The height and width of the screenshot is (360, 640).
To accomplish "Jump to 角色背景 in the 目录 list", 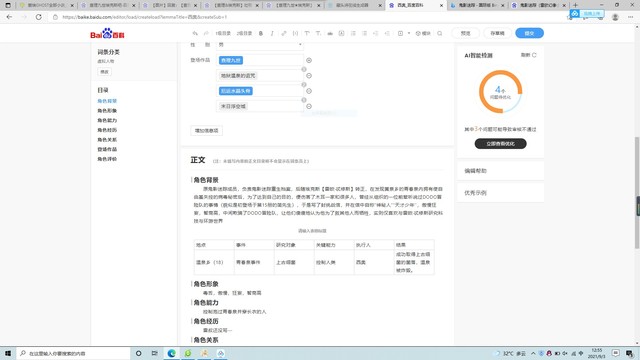I will point(107,101).
